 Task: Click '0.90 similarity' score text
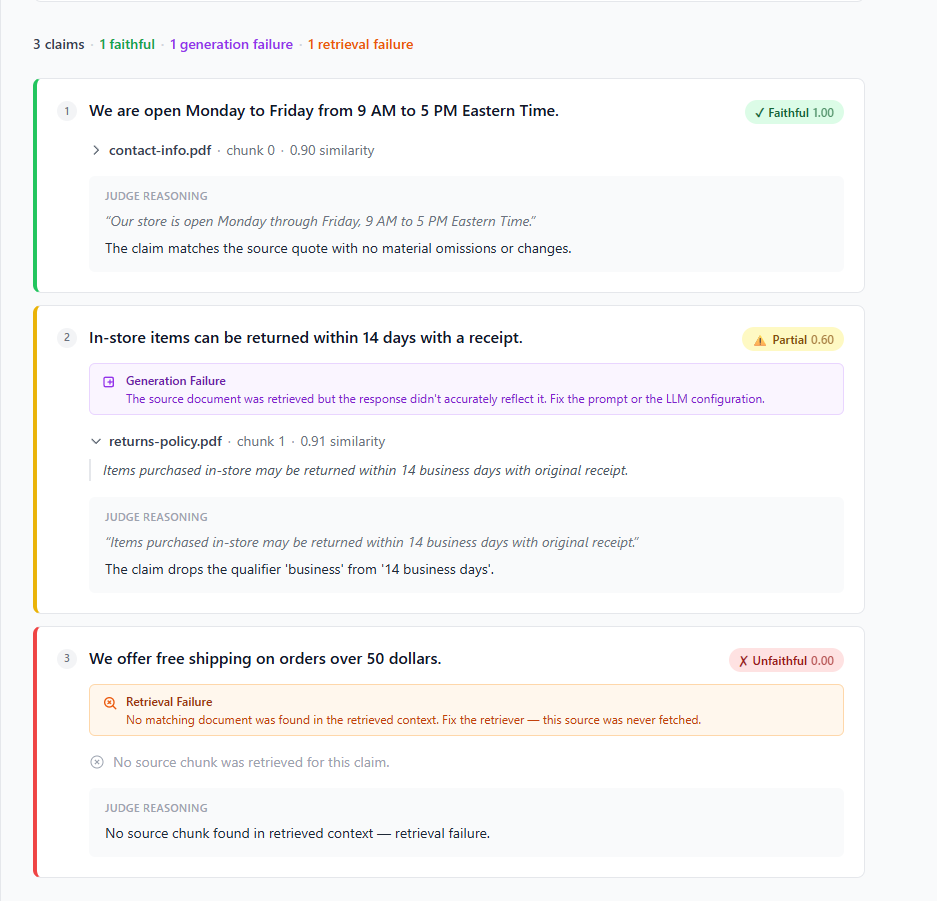(x=332, y=151)
